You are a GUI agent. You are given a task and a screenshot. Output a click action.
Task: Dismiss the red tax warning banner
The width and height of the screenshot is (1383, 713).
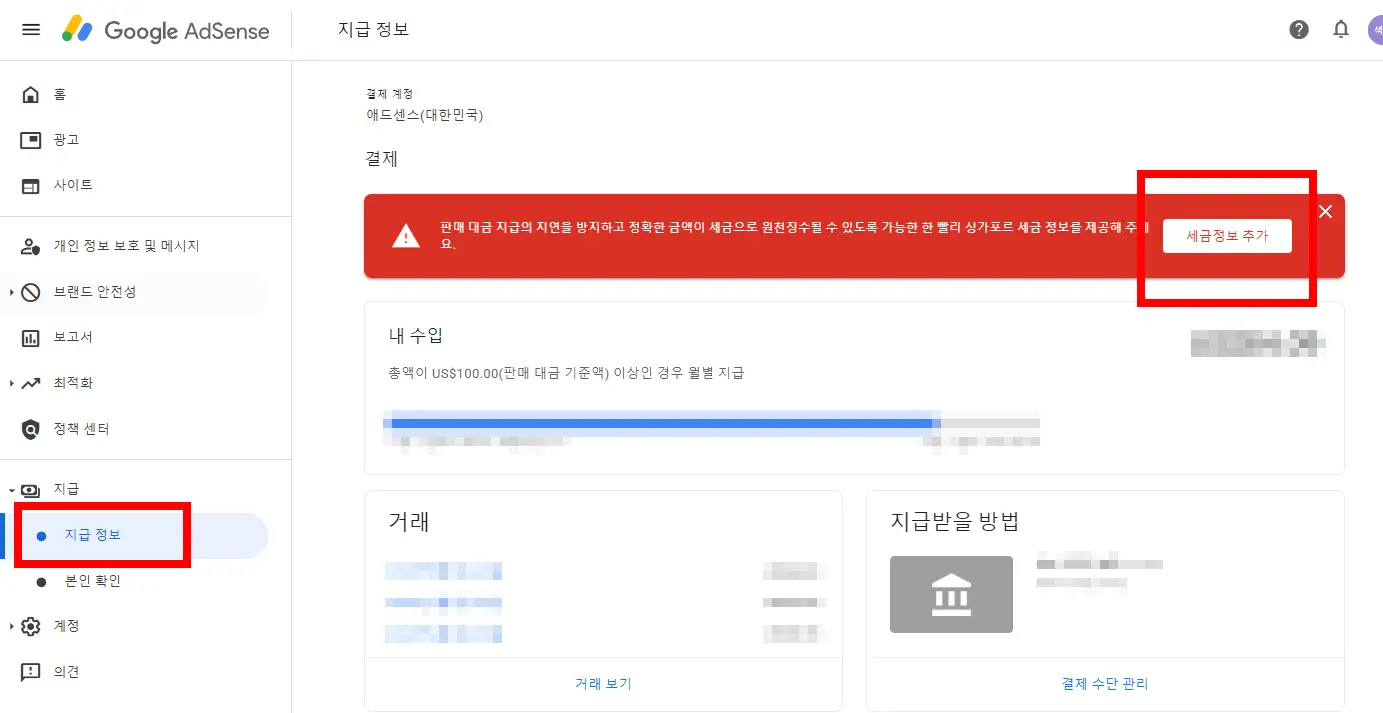pos(1325,211)
